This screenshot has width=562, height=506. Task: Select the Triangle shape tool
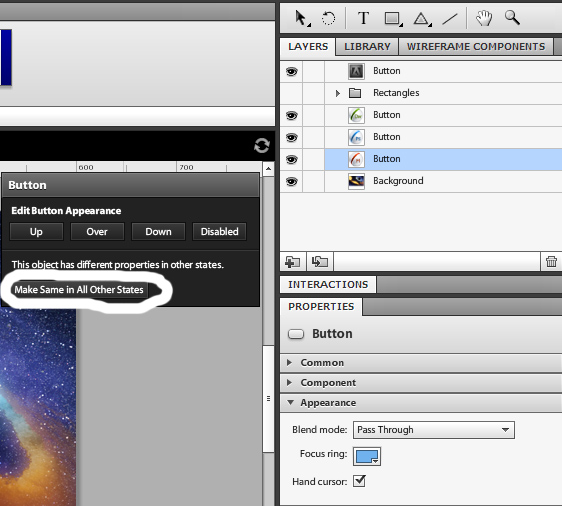pos(422,19)
